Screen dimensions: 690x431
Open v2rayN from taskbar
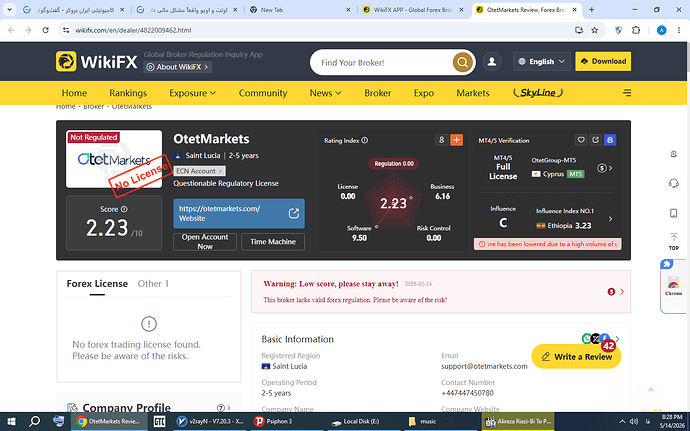click(x=209, y=421)
